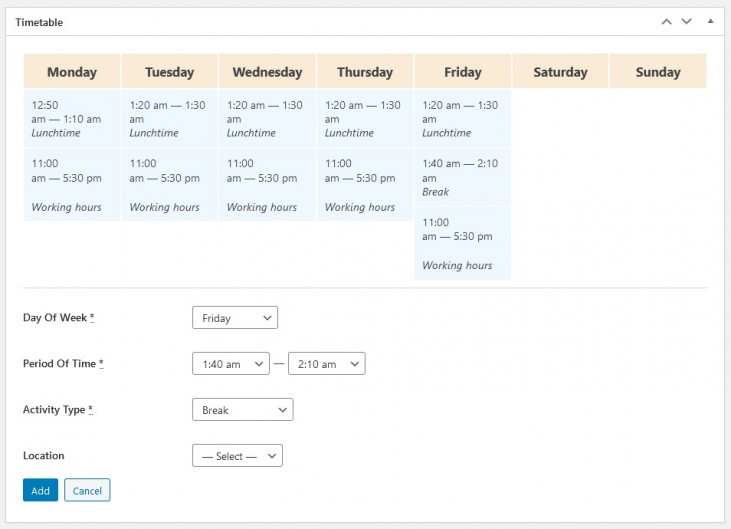The width and height of the screenshot is (731, 529).
Task: Open the Location select dropdown
Action: 237,456
